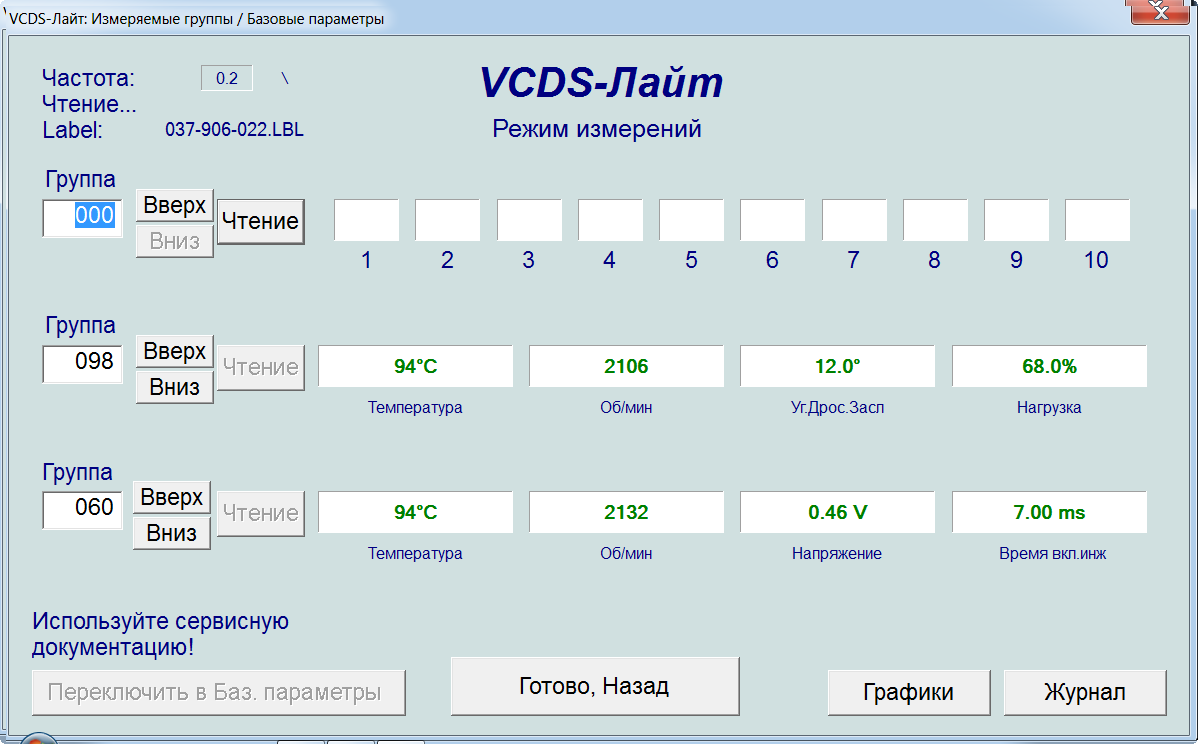Click empty value box number 6
Viewport: 1198px width, 744px height.
click(772, 221)
